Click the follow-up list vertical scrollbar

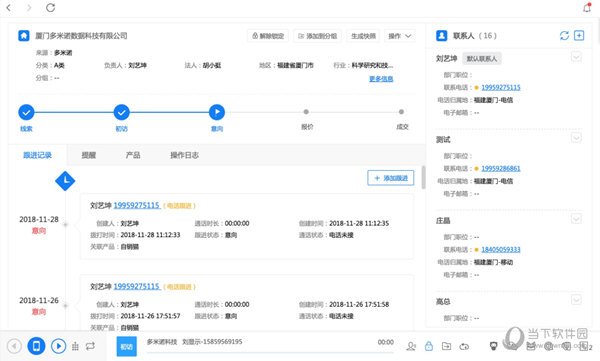pyautogui.click(x=423, y=177)
